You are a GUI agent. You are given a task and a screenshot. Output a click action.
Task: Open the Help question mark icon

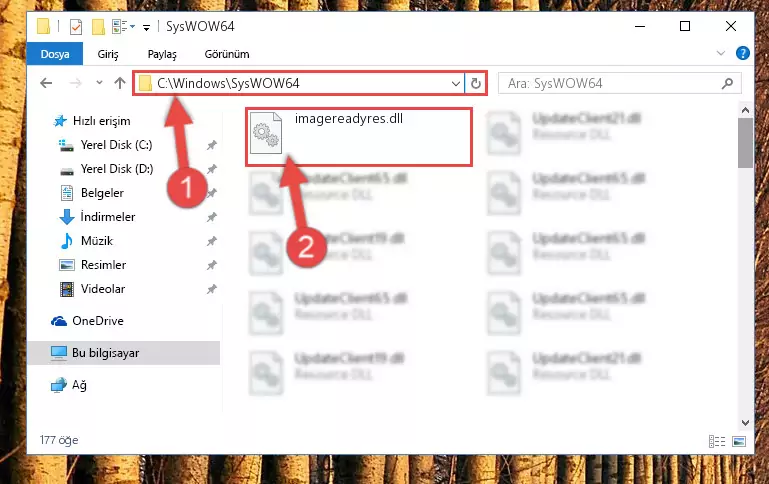[x=743, y=53]
